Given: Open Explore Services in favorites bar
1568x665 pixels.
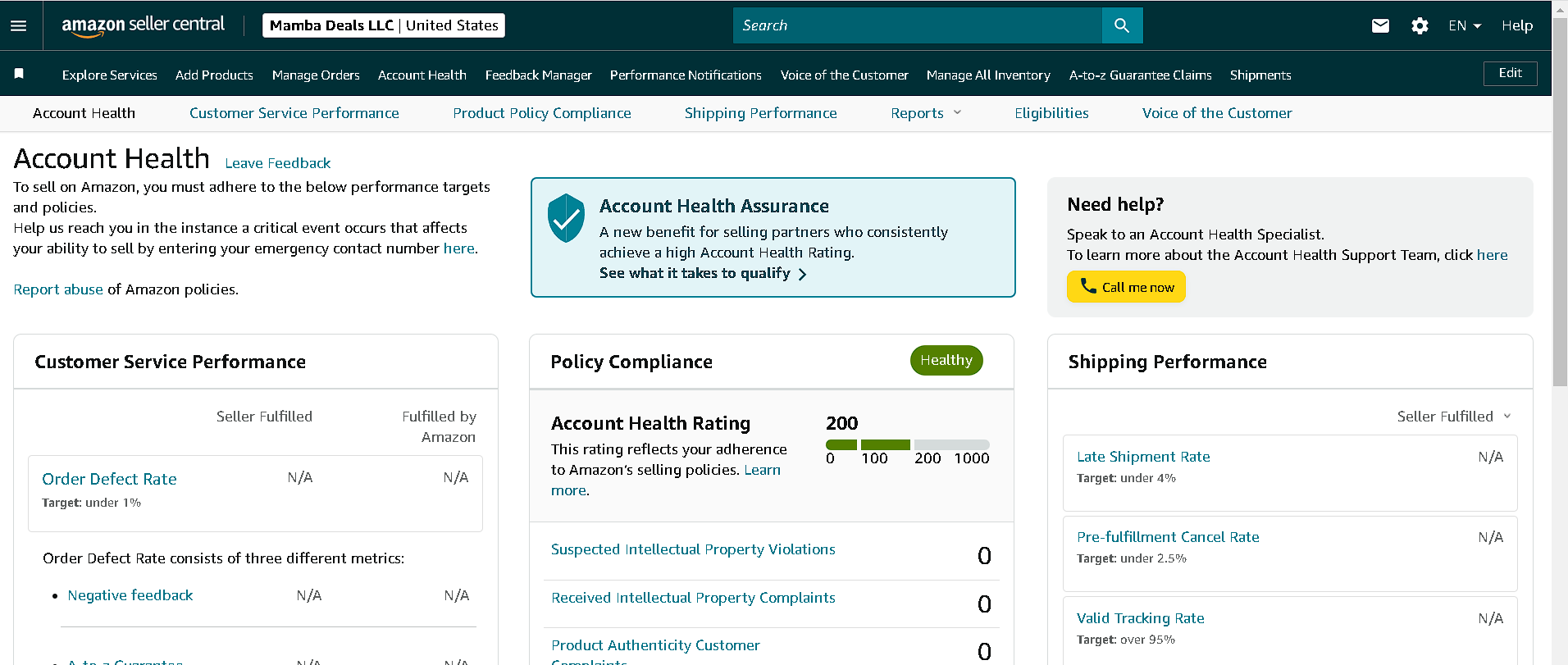Looking at the screenshot, I should (x=110, y=75).
